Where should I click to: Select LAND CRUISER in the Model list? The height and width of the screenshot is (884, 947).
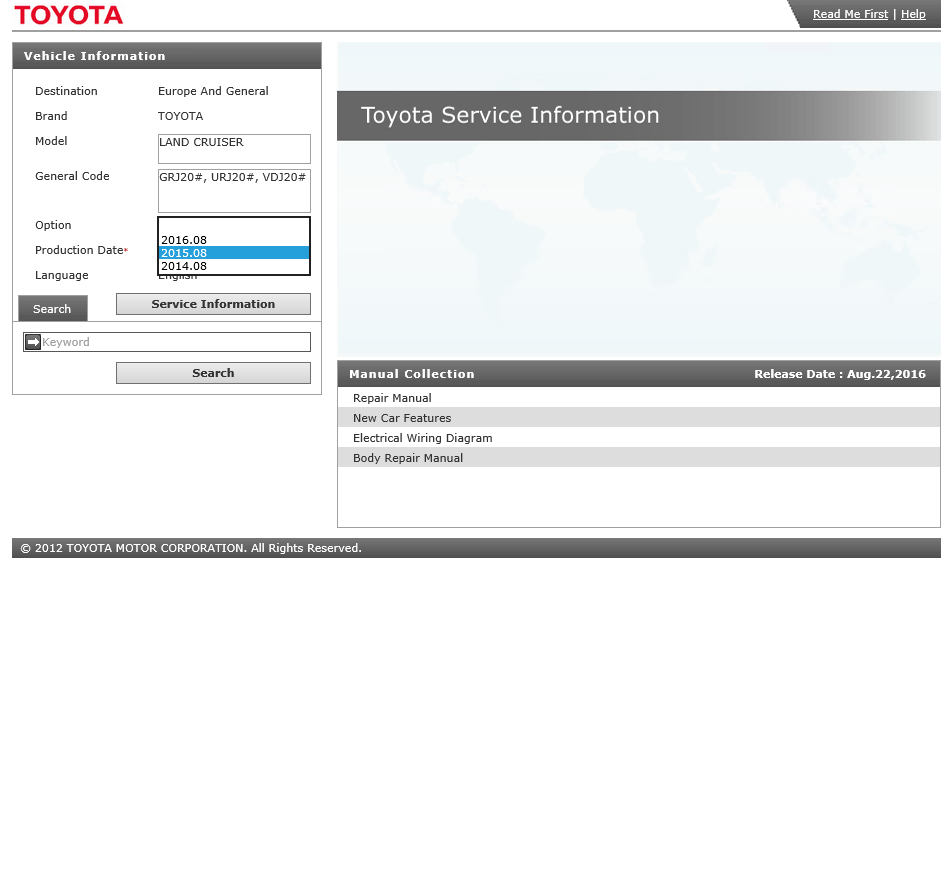click(x=201, y=143)
